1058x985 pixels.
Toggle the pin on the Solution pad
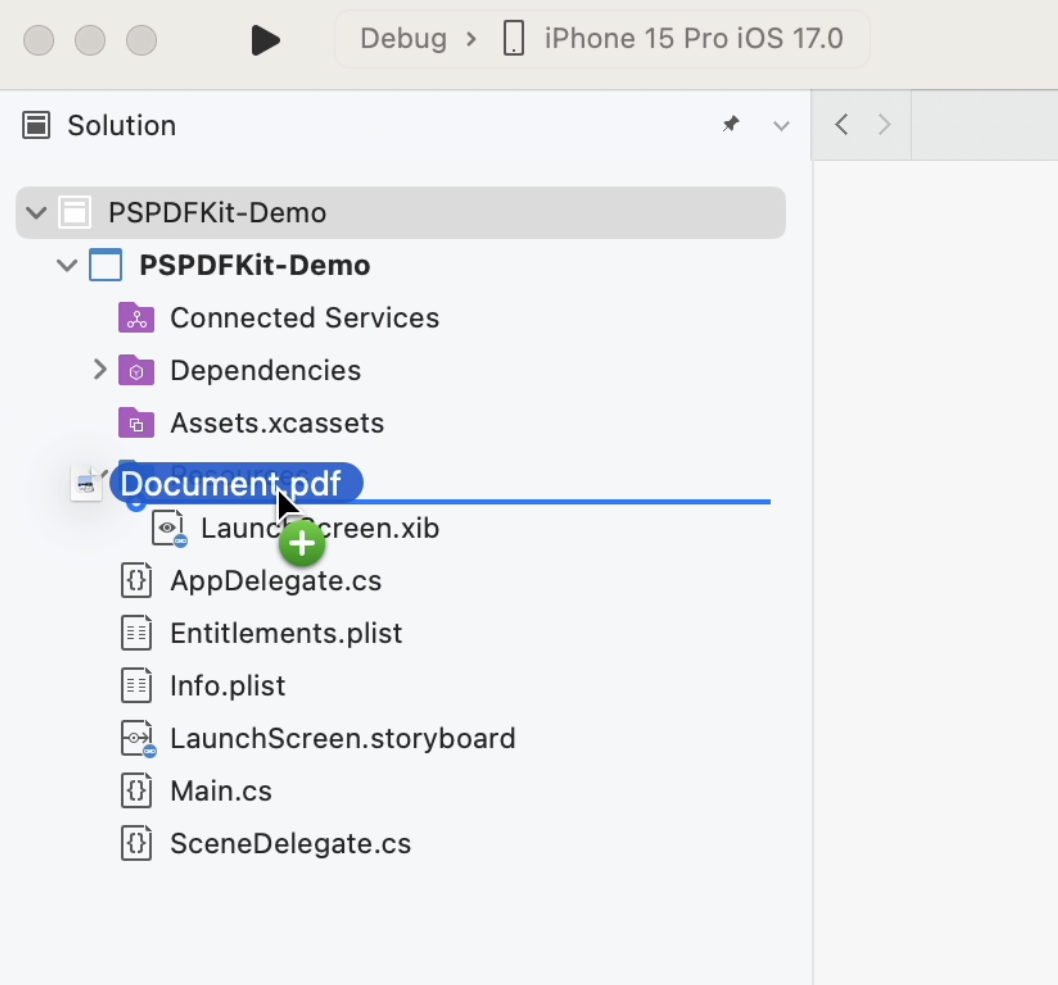731,124
